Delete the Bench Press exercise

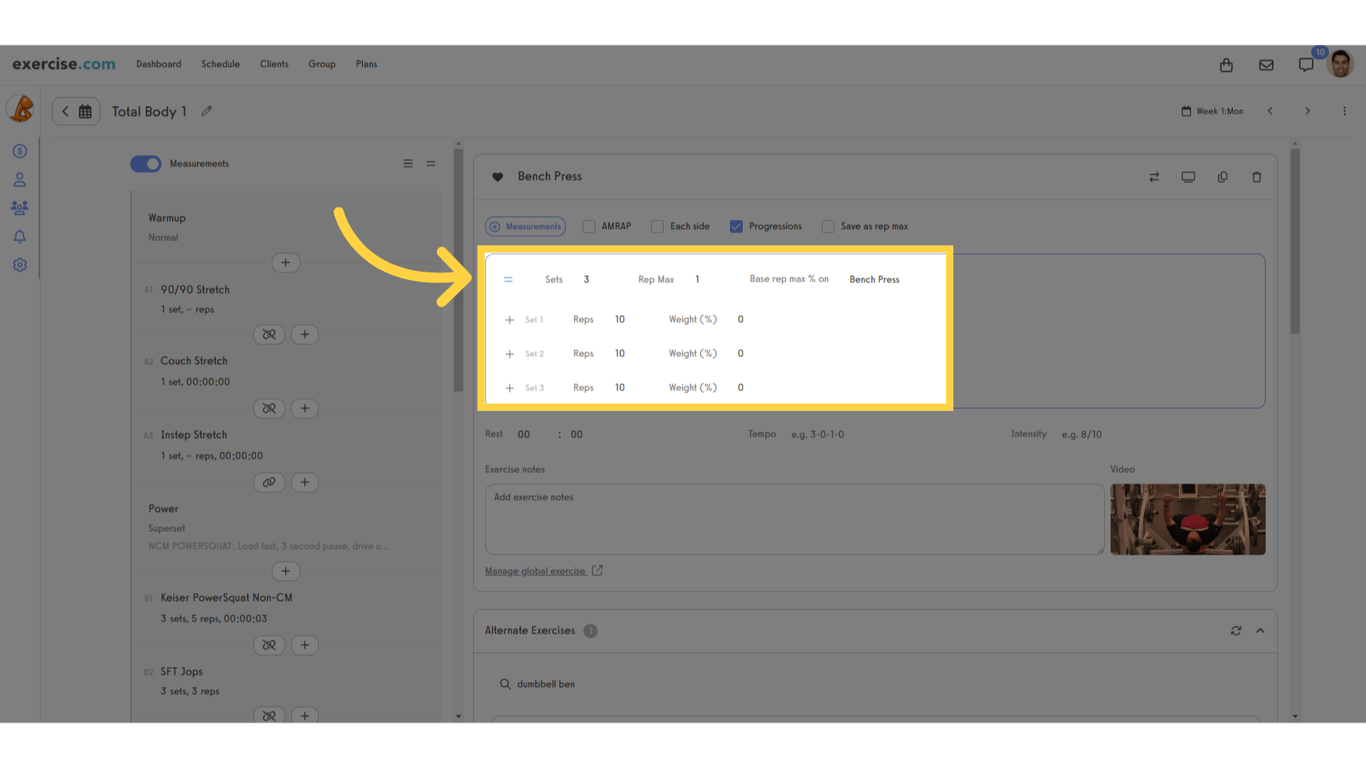[1256, 176]
